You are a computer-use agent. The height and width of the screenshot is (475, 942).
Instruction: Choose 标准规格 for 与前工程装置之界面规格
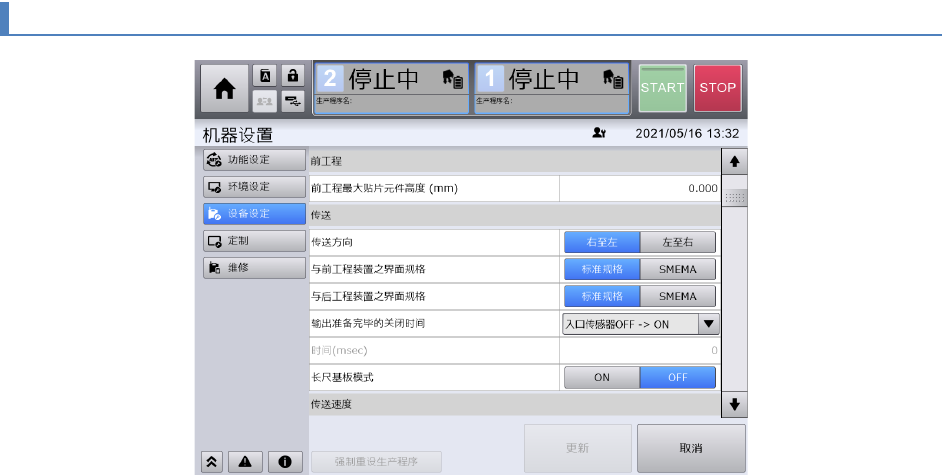(x=602, y=269)
